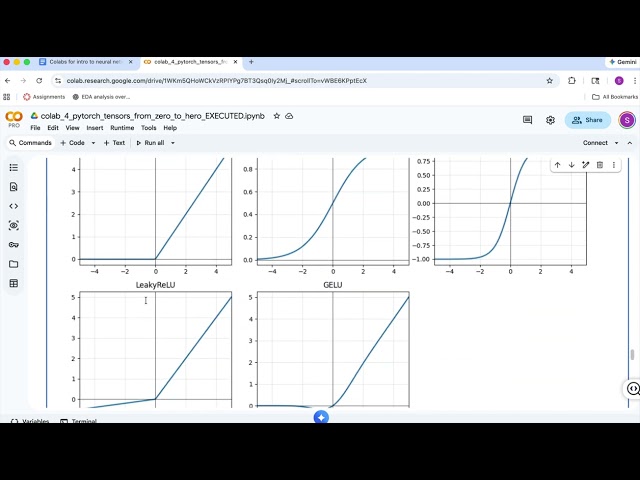Viewport: 640px width, 480px height.
Task: Open a new browser tab
Action: tap(251, 62)
